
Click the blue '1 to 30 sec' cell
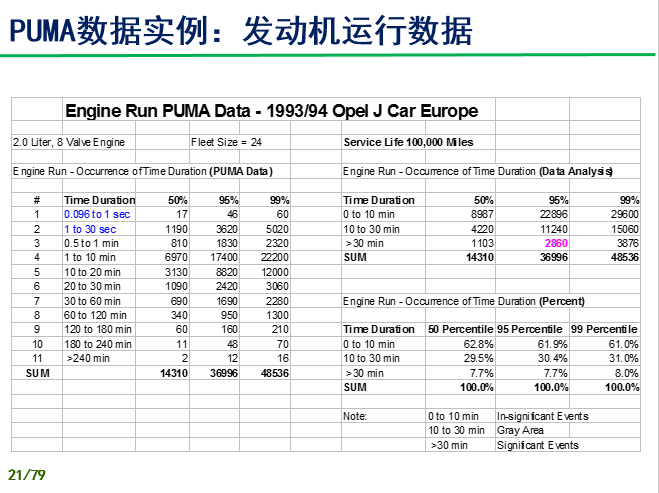click(x=90, y=229)
